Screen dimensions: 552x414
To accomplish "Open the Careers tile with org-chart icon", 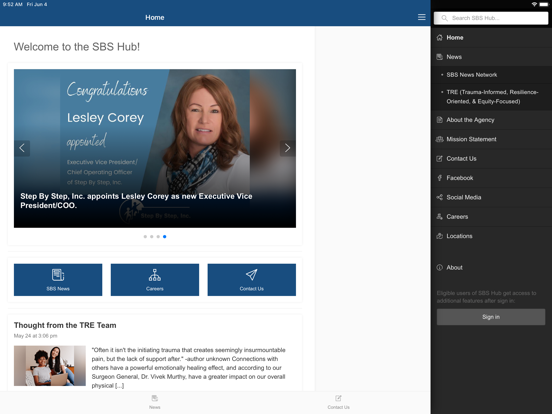I will (155, 280).
